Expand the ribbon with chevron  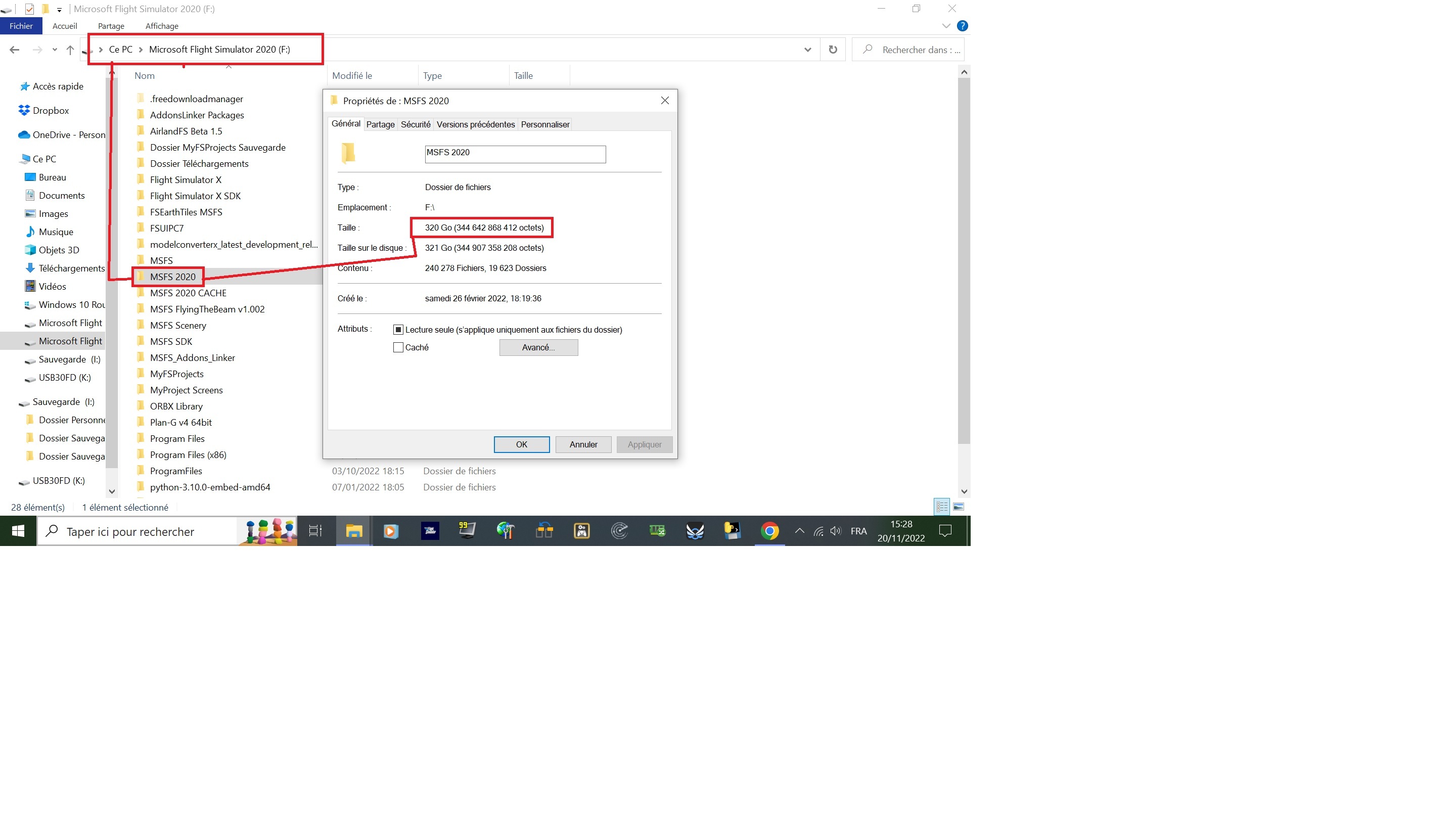click(945, 26)
